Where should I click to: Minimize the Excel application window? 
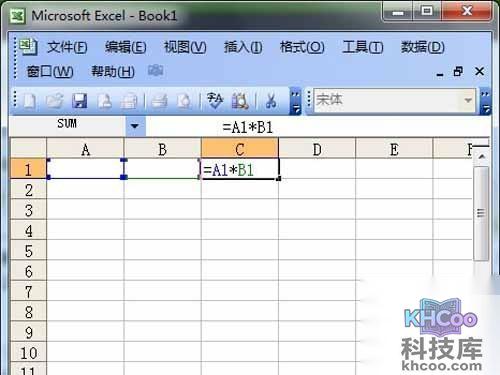point(398,11)
